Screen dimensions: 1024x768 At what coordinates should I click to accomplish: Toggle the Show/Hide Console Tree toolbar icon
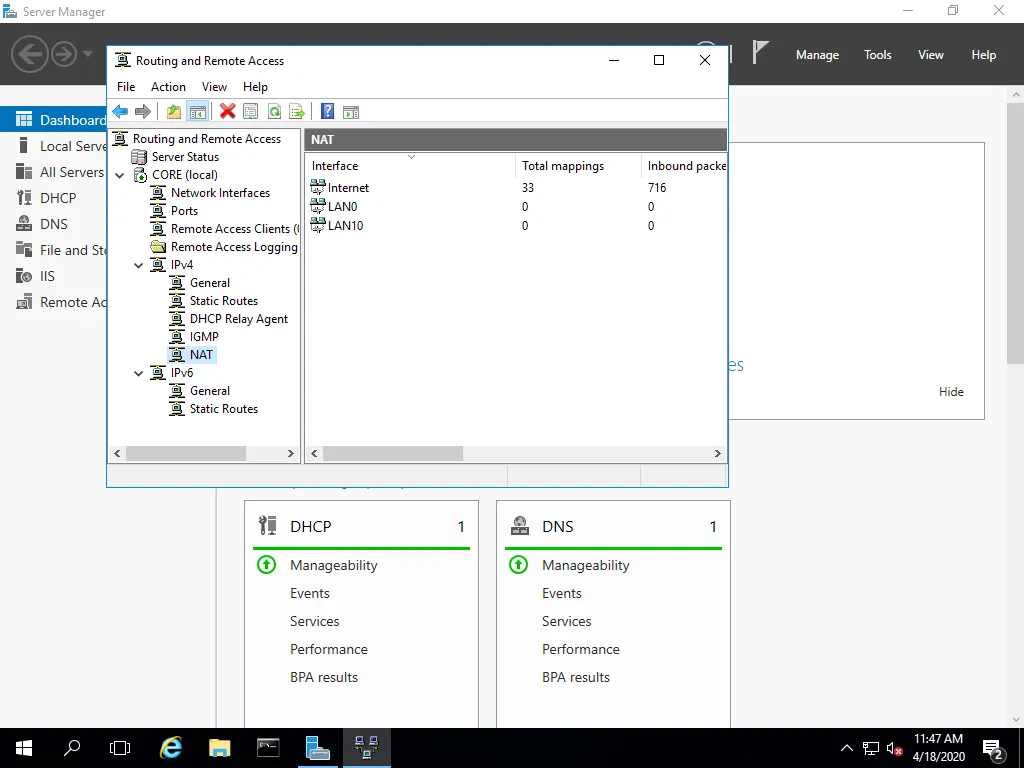(x=197, y=112)
